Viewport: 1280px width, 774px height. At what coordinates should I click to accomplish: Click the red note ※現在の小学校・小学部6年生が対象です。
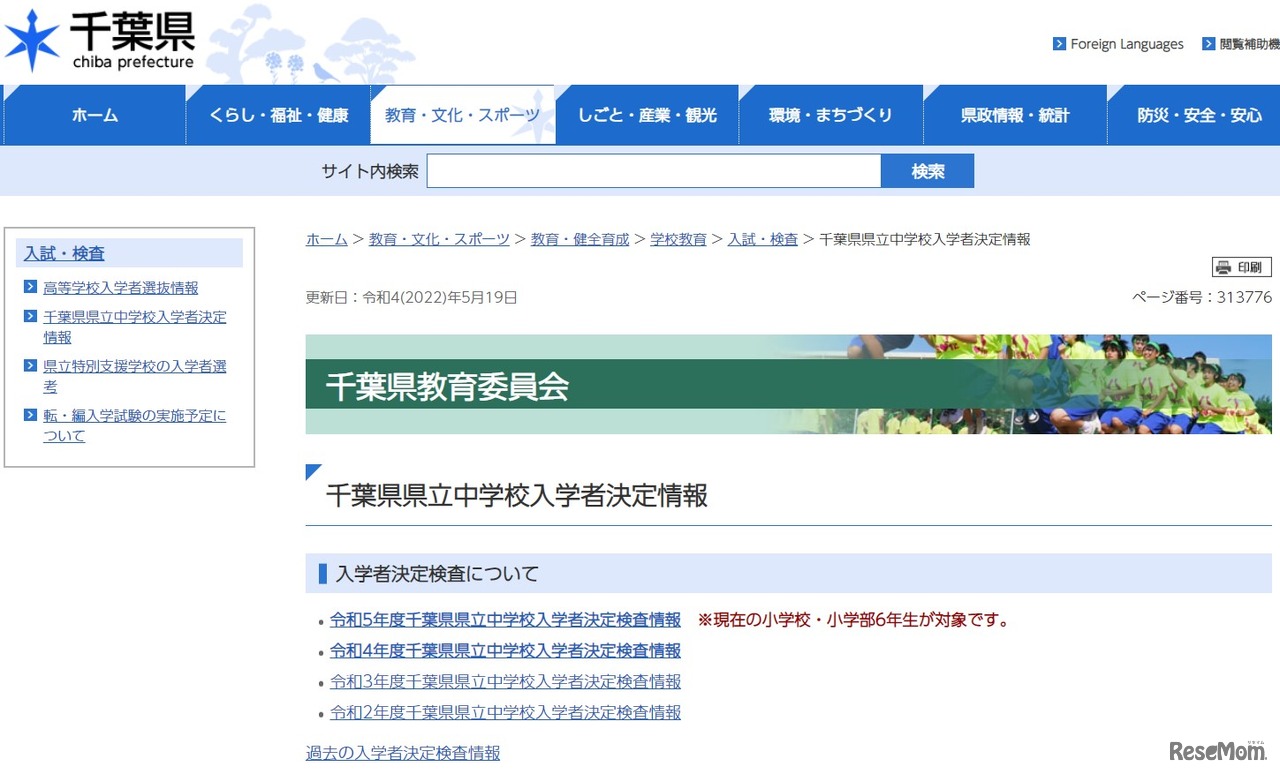(853, 620)
